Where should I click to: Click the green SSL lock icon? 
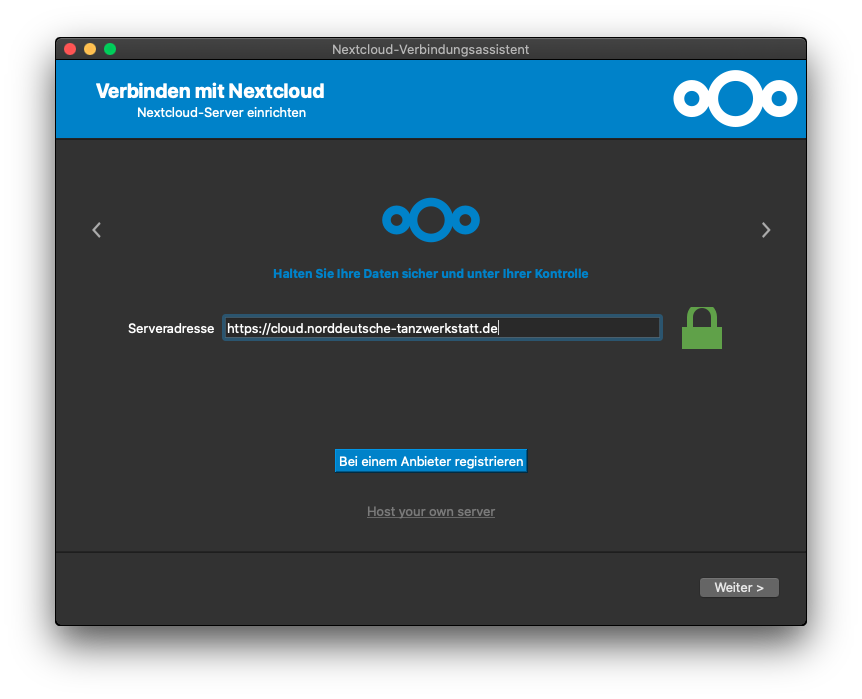click(701, 328)
